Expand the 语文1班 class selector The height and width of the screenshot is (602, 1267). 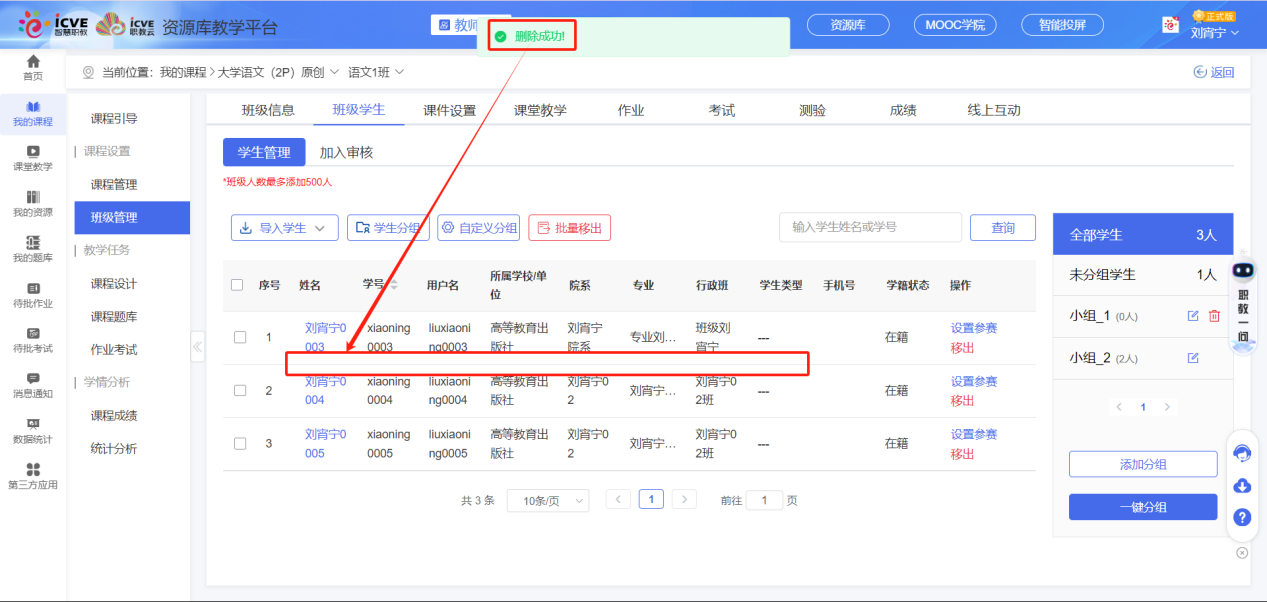pos(376,72)
